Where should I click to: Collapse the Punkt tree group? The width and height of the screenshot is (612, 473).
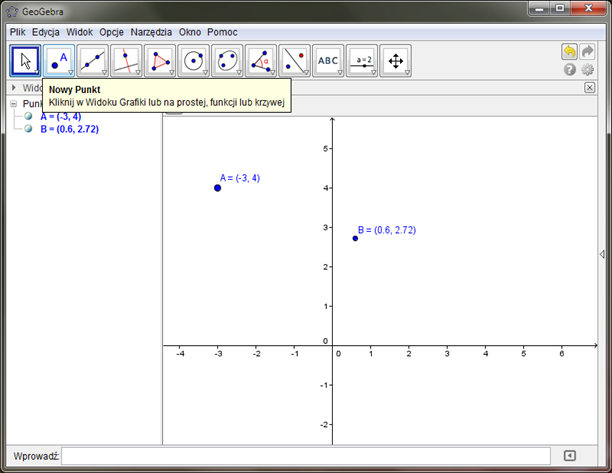(14, 104)
